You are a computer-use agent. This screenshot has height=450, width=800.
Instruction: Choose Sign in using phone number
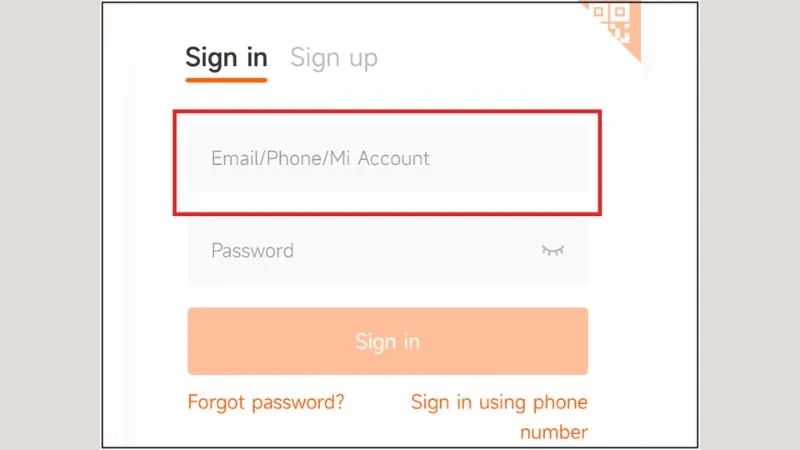tap(499, 417)
